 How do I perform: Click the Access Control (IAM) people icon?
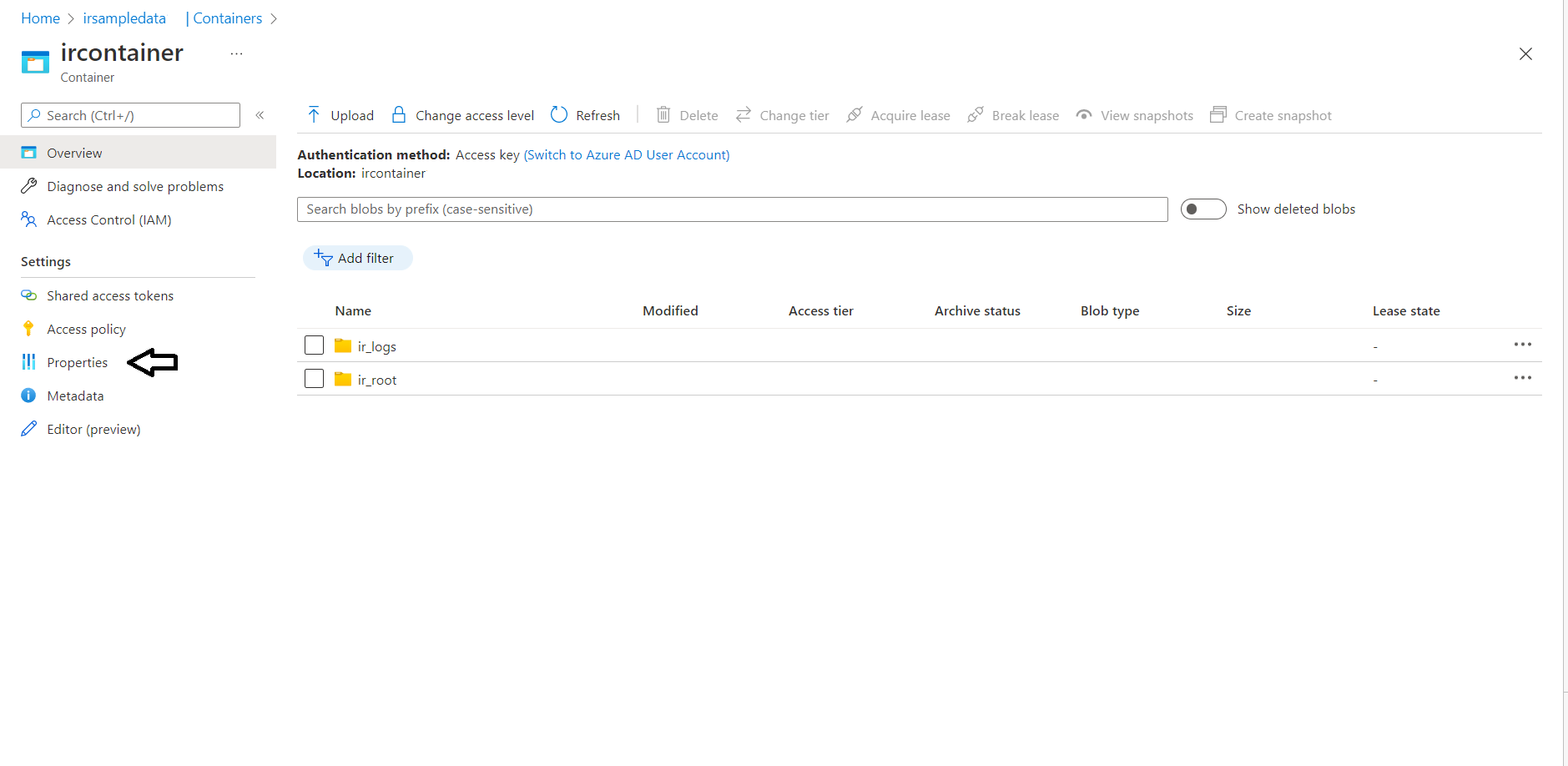[29, 219]
